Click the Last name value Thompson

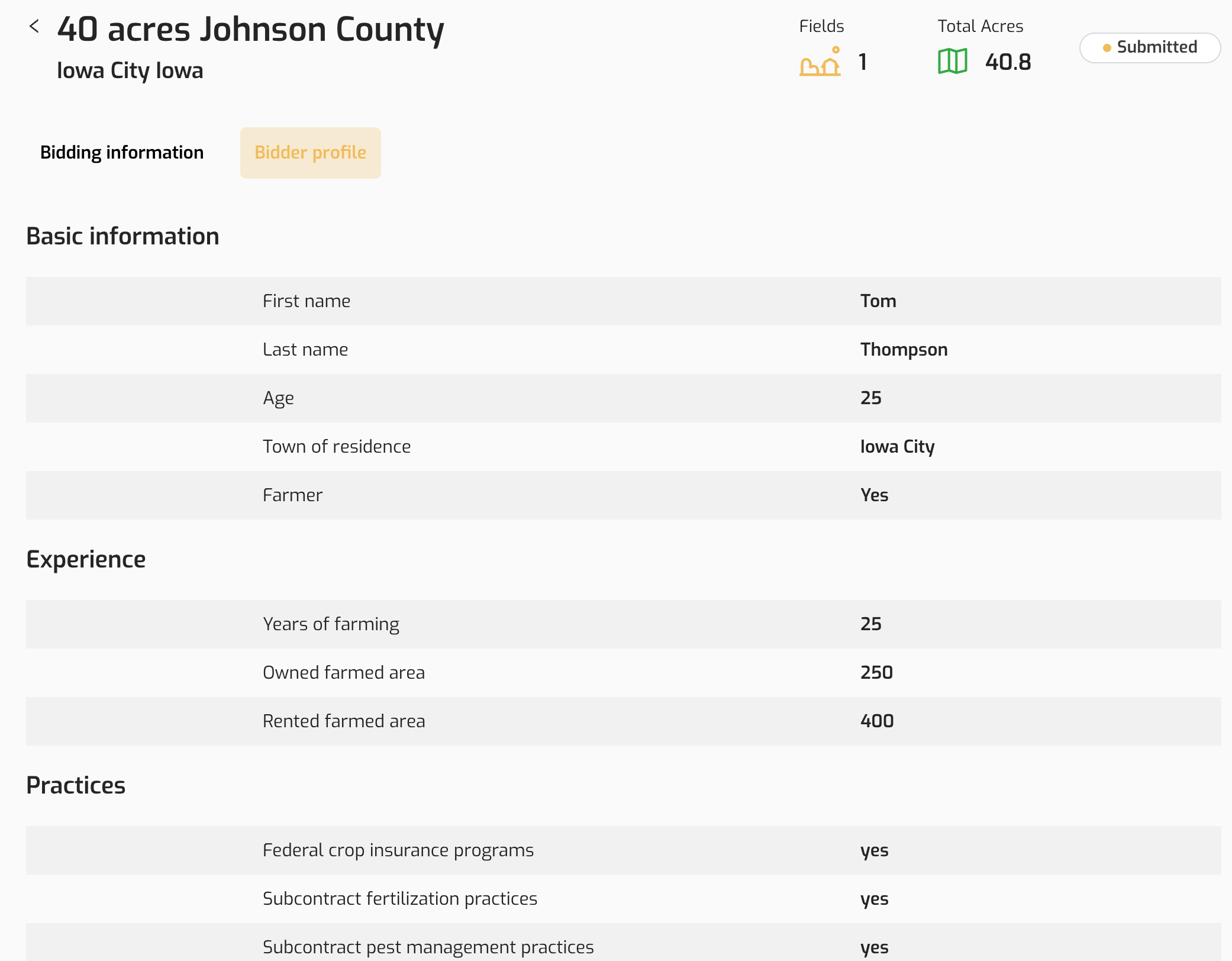pos(904,350)
